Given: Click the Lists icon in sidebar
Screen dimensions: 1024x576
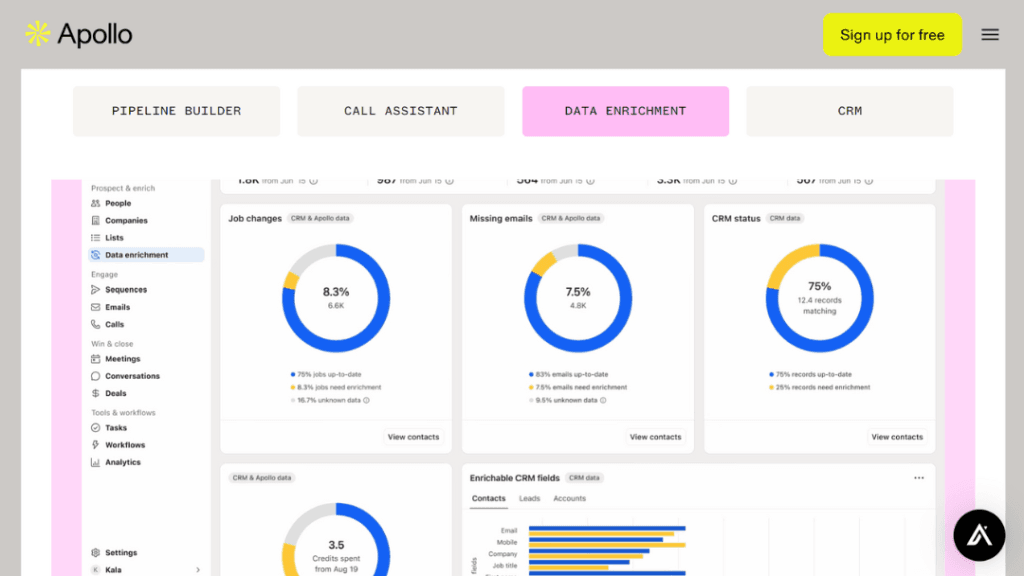Looking at the screenshot, I should click(95, 238).
